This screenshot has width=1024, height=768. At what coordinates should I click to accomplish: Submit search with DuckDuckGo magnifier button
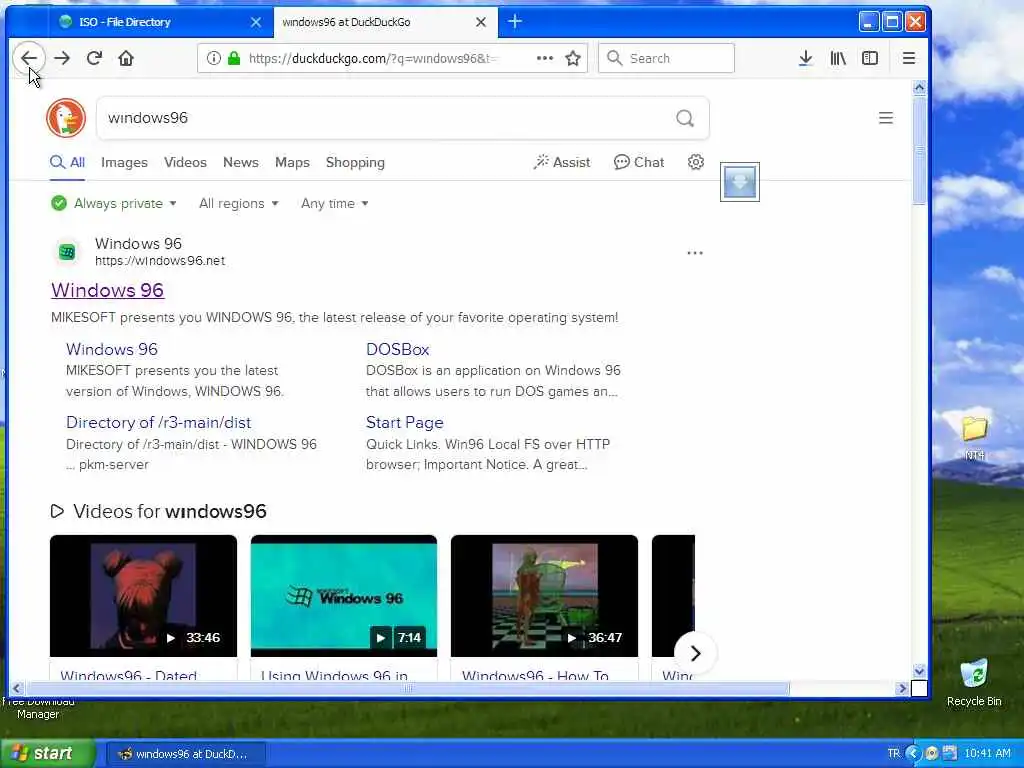coord(684,118)
